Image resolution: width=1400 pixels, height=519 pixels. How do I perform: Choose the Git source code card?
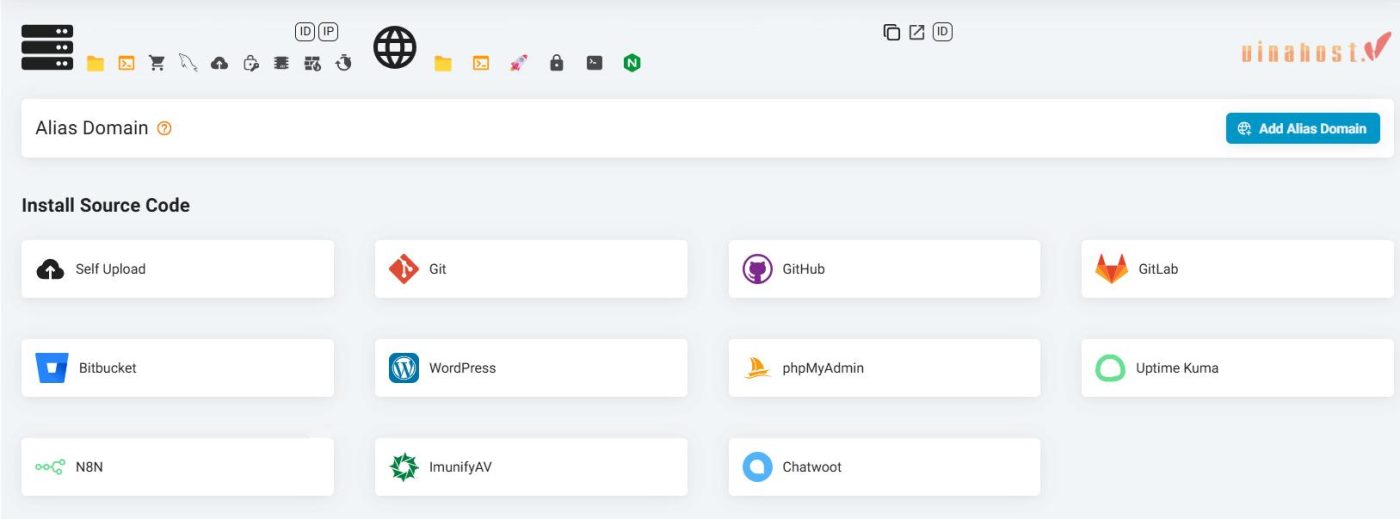coord(531,269)
